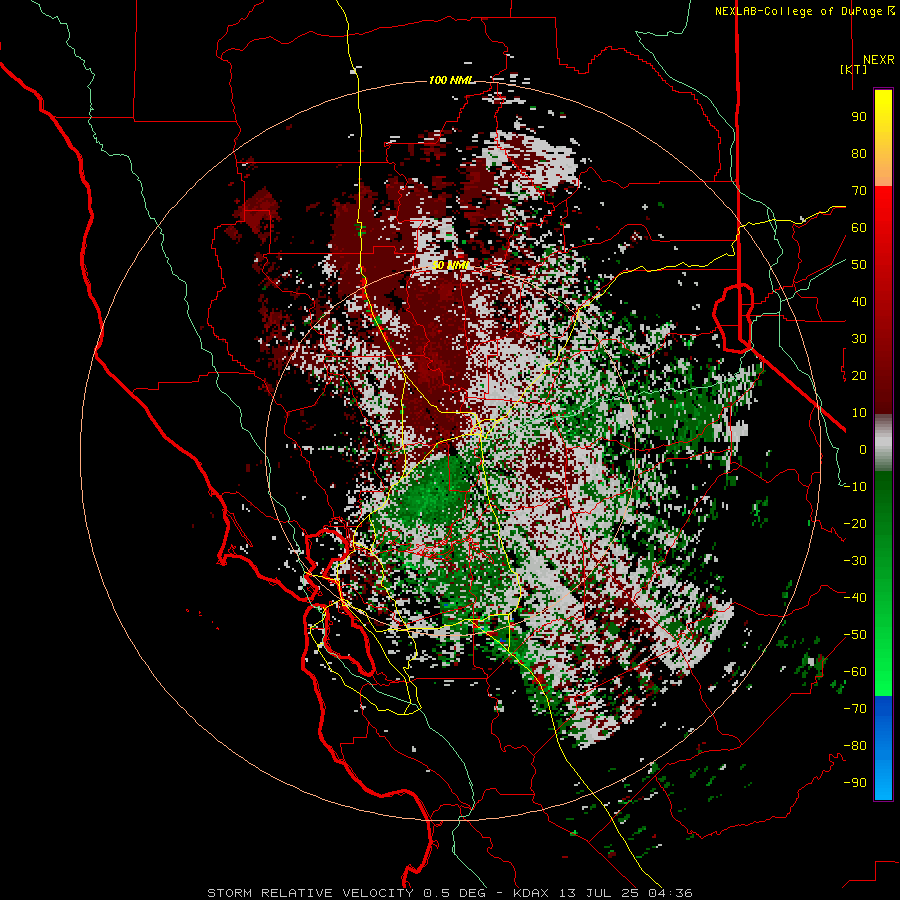Viewport: 900px width, 900px height.
Task: Click the 100 NMI range ring label
Action: click(x=451, y=80)
